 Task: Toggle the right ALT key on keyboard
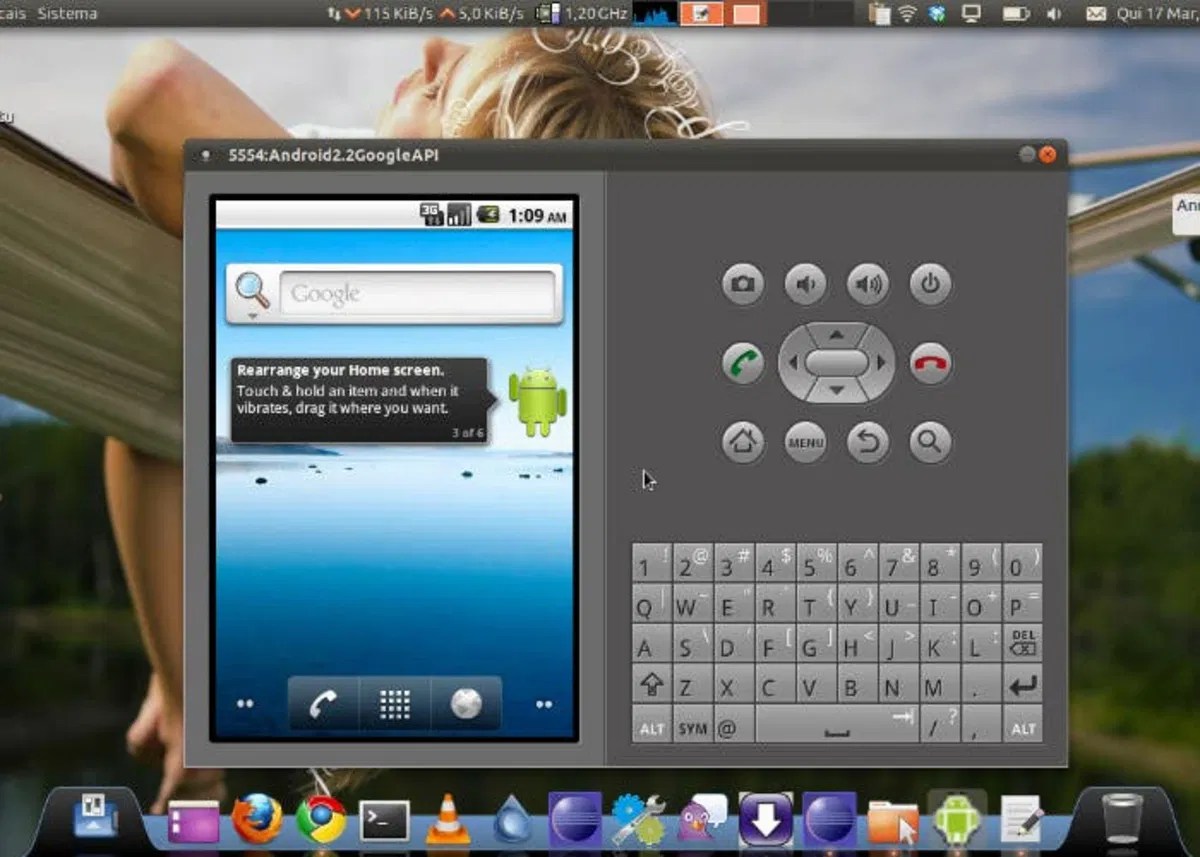[1023, 725]
